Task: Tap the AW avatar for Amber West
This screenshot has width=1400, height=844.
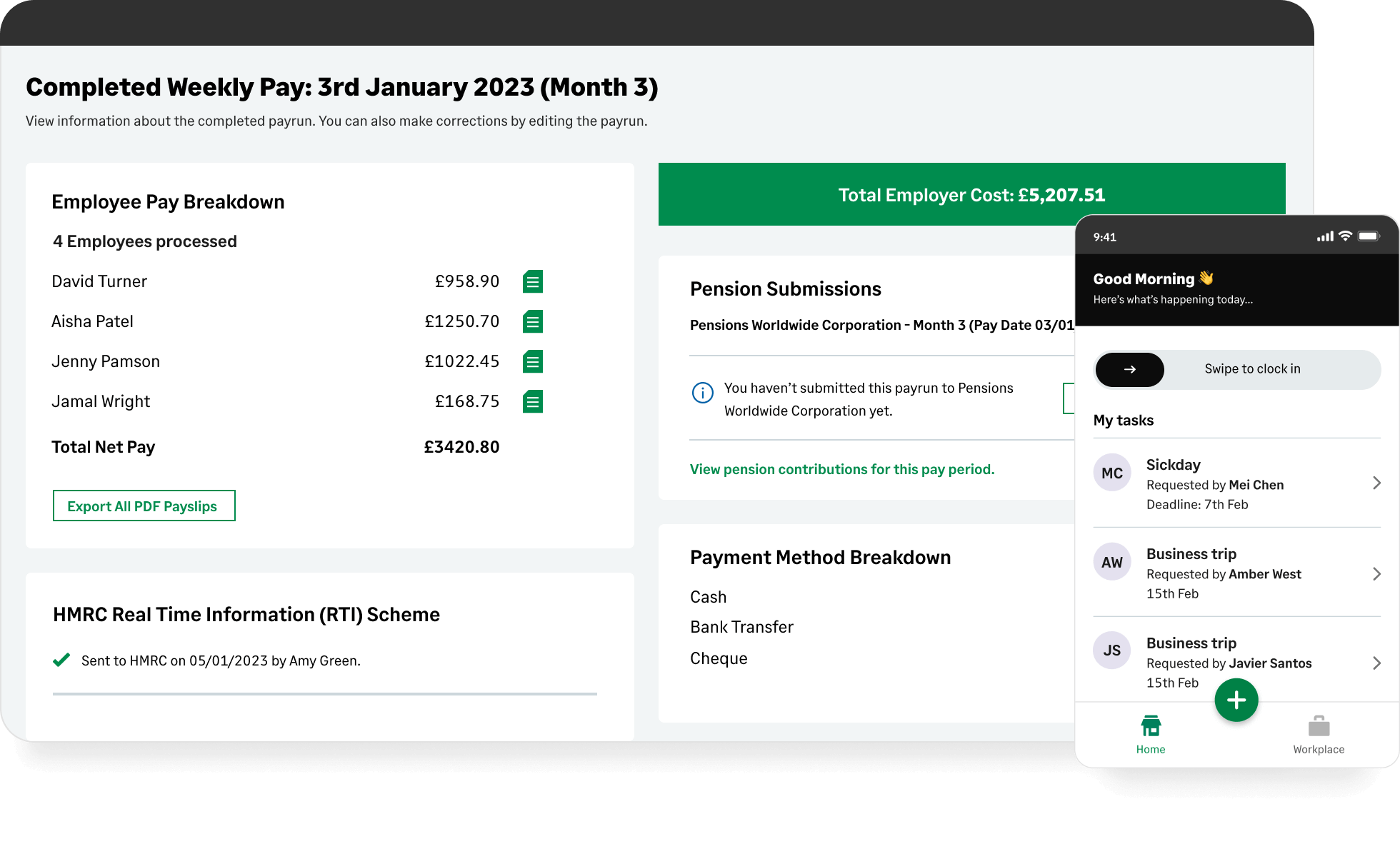Action: pos(1111,562)
